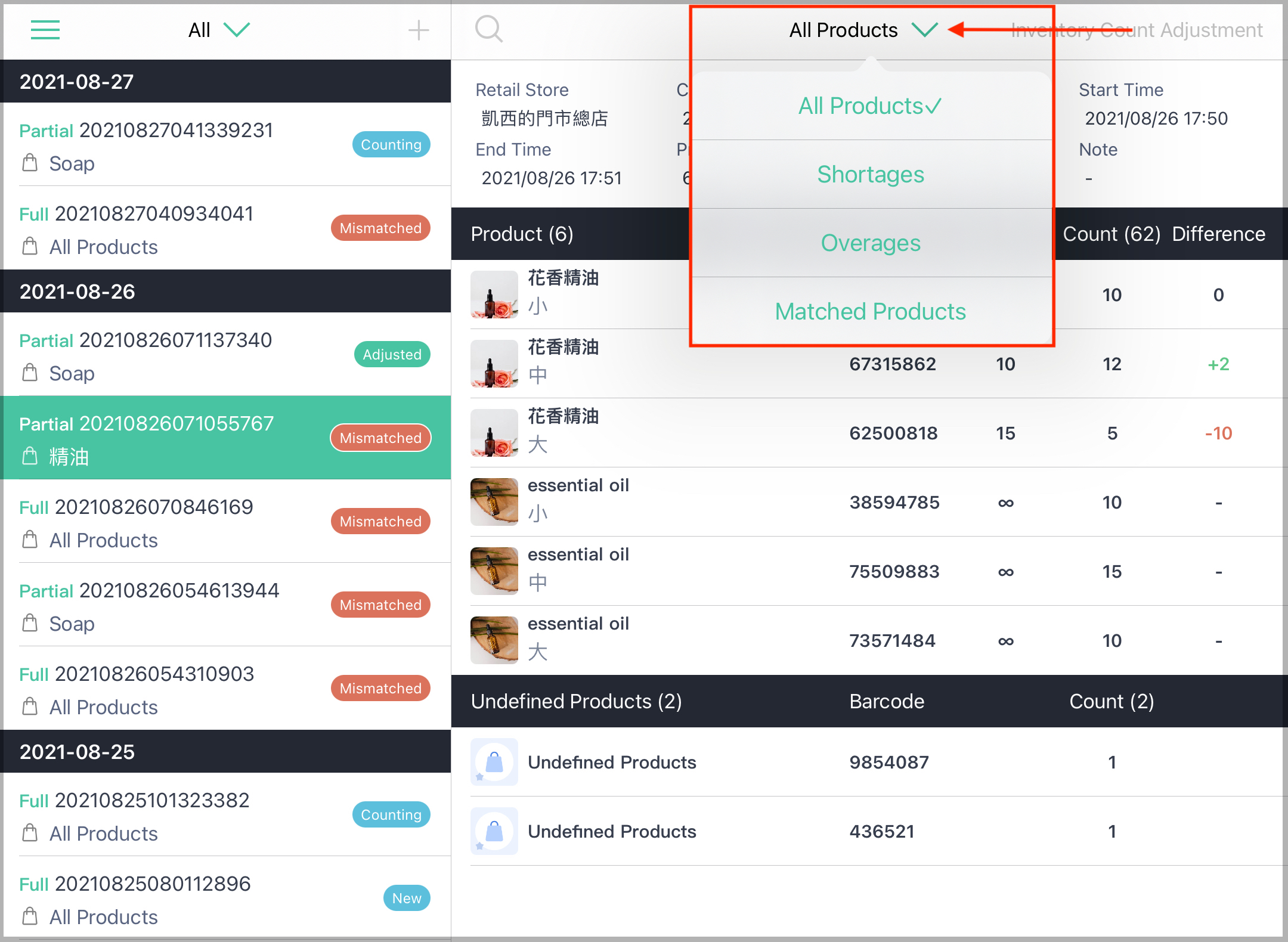
Task: Collapse the All Products dropdown chevron
Action: click(924, 30)
